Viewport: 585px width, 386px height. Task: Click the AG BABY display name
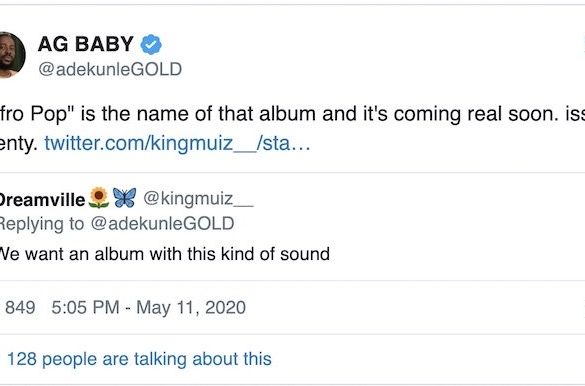(85, 44)
